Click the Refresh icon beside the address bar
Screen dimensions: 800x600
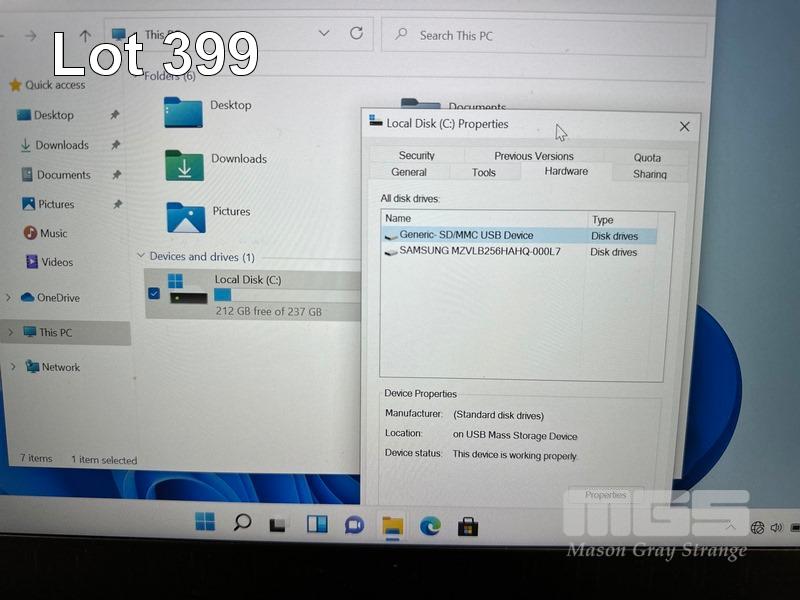click(356, 34)
